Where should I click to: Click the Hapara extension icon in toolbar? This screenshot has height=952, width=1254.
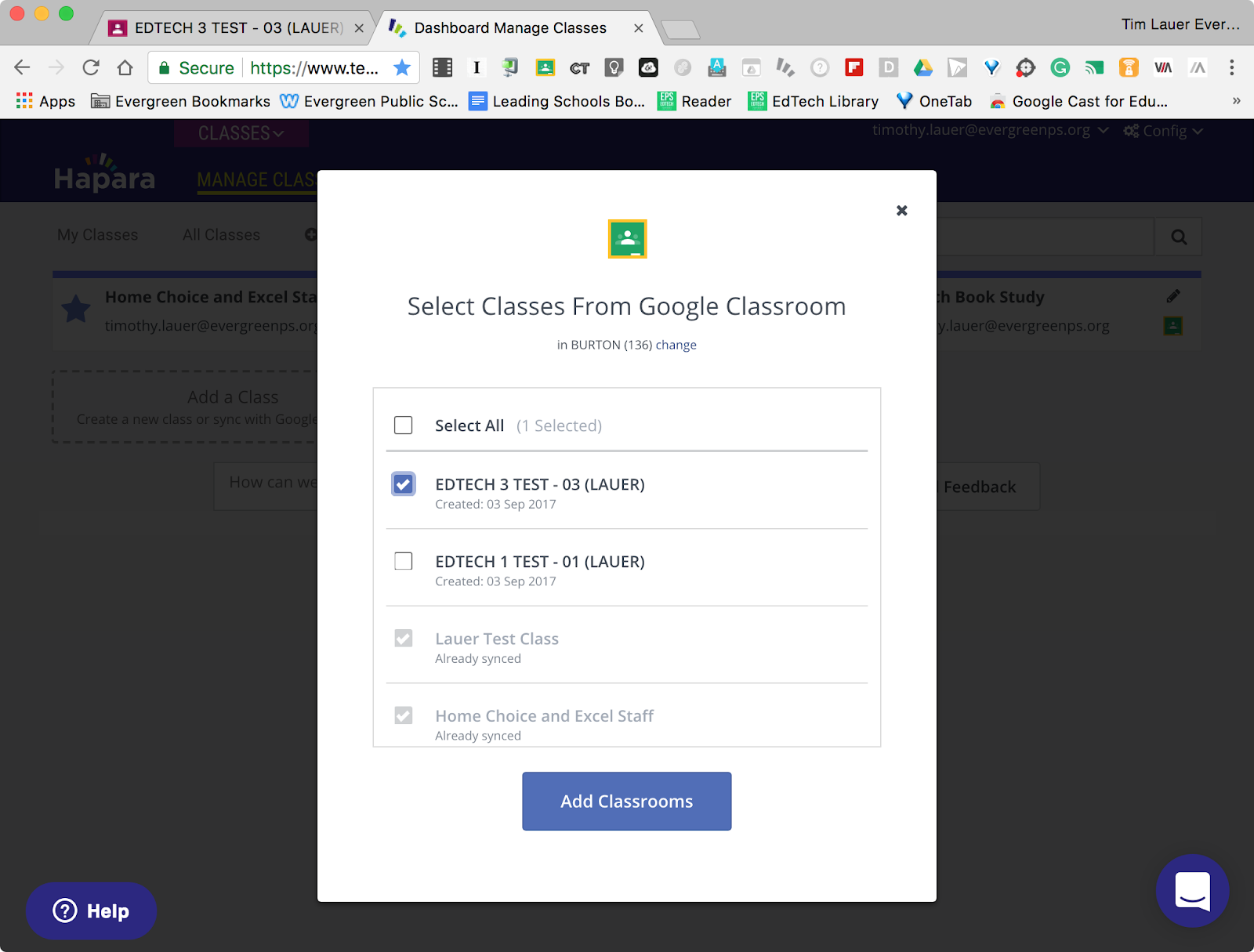coord(785,67)
